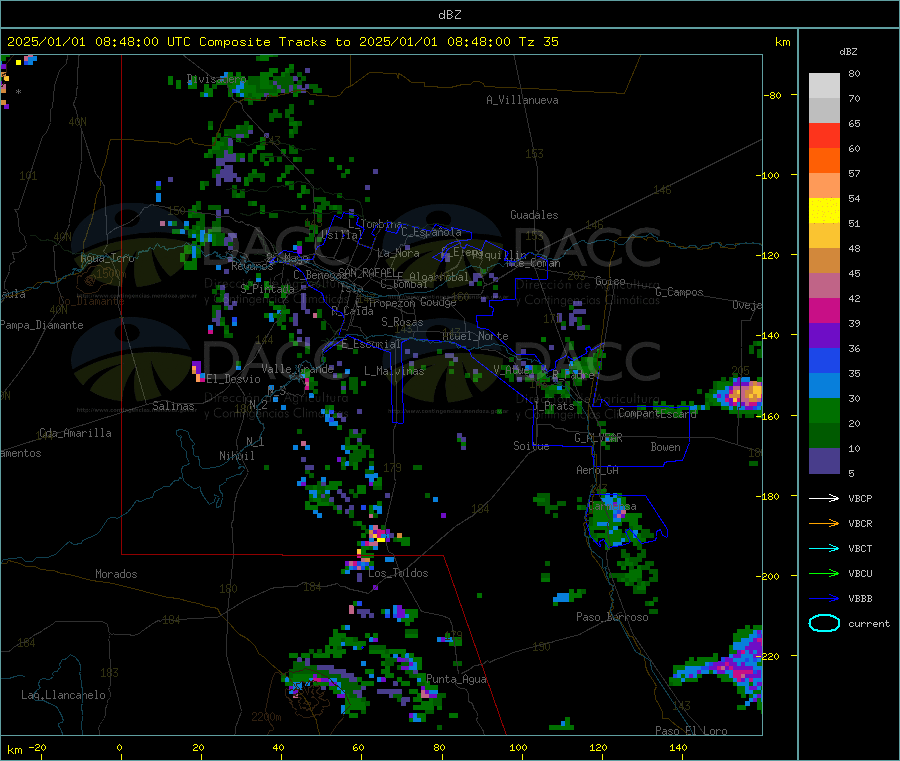
Task: Select the dark orange 60 dBZ swatch
Action: point(824,161)
